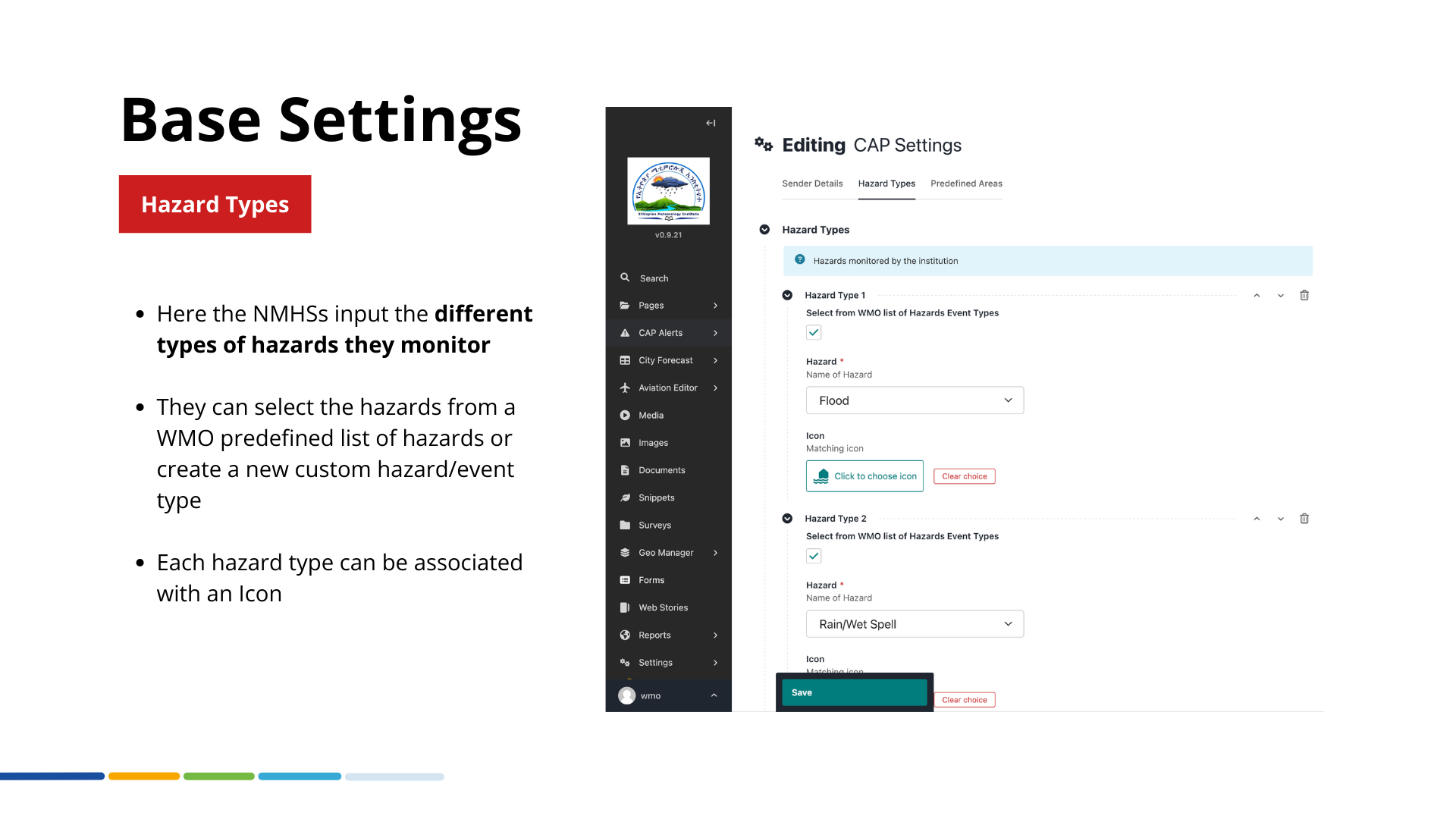Image resolution: width=1456 pixels, height=819 pixels.
Task: Delete Hazard Type 2 with trash icon
Action: coord(1304,519)
